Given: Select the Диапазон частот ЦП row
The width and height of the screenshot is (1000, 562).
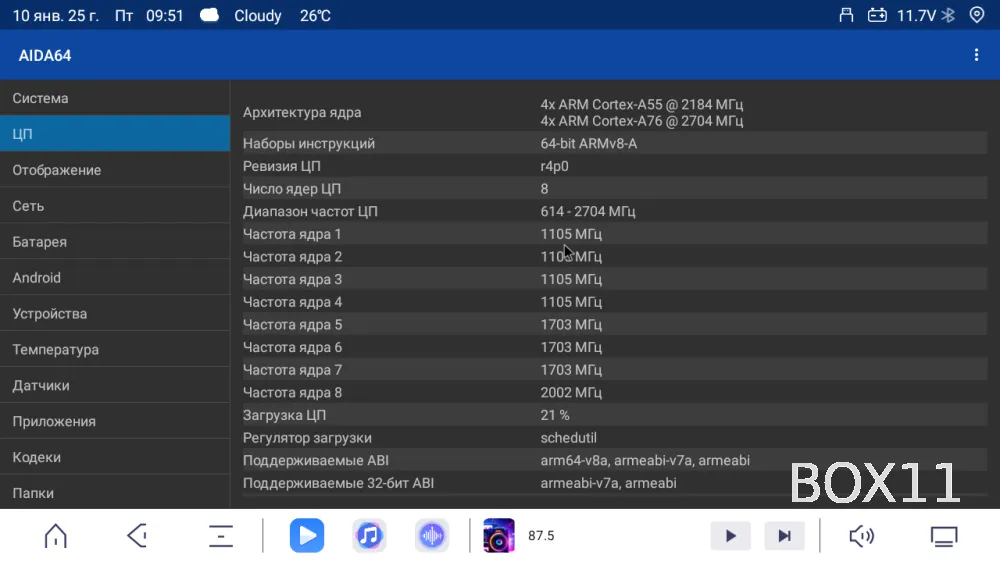Looking at the screenshot, I should [615, 211].
